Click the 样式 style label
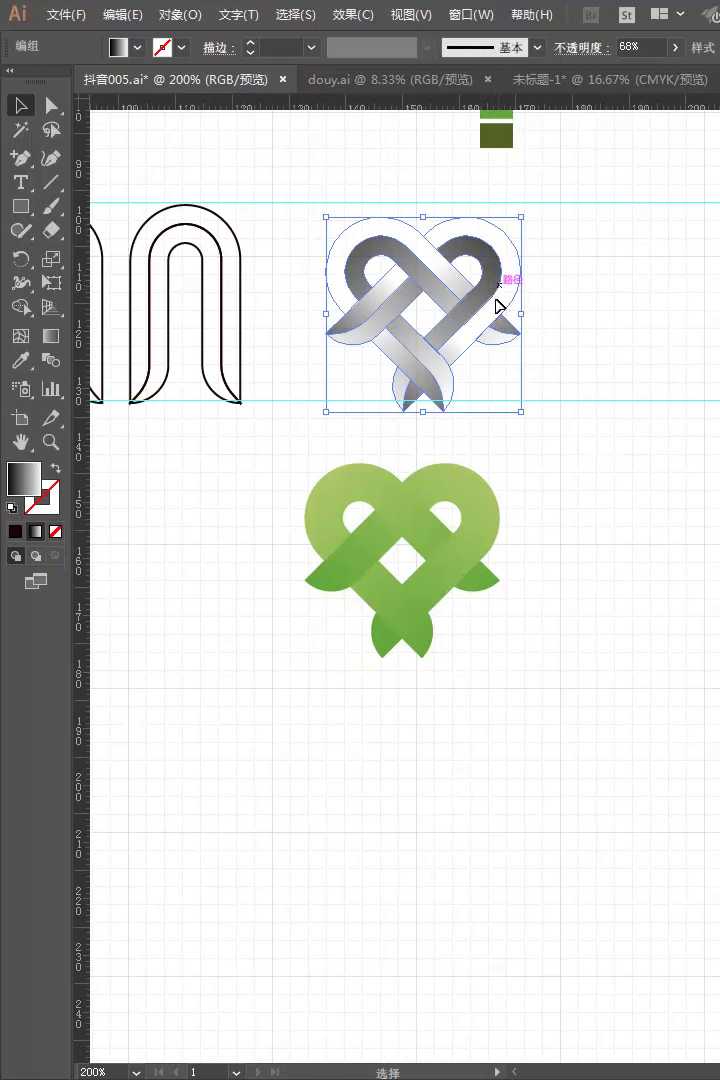Screen dimensions: 720x1080 tap(703, 48)
